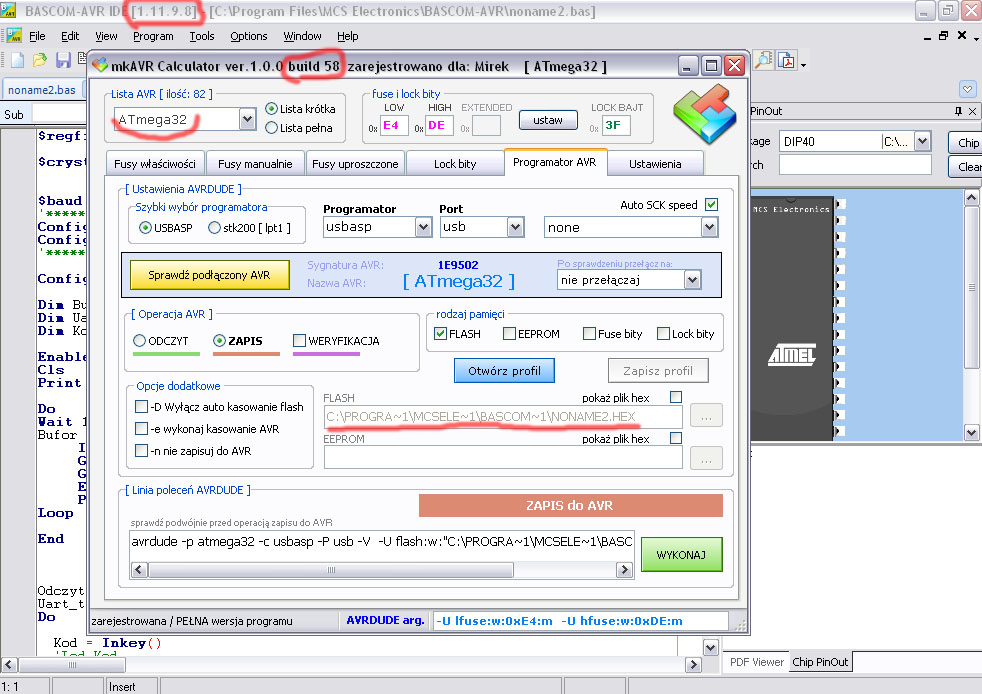Screen dimensions: 982x694
Task: Click the BASCOM-AVR application icon left of File
Action: [15, 35]
